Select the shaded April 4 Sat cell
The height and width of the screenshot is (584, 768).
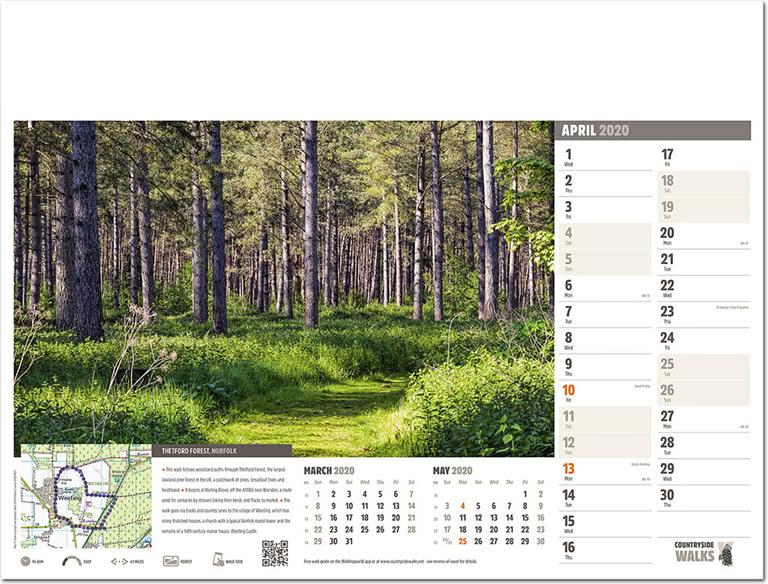[x=605, y=236]
